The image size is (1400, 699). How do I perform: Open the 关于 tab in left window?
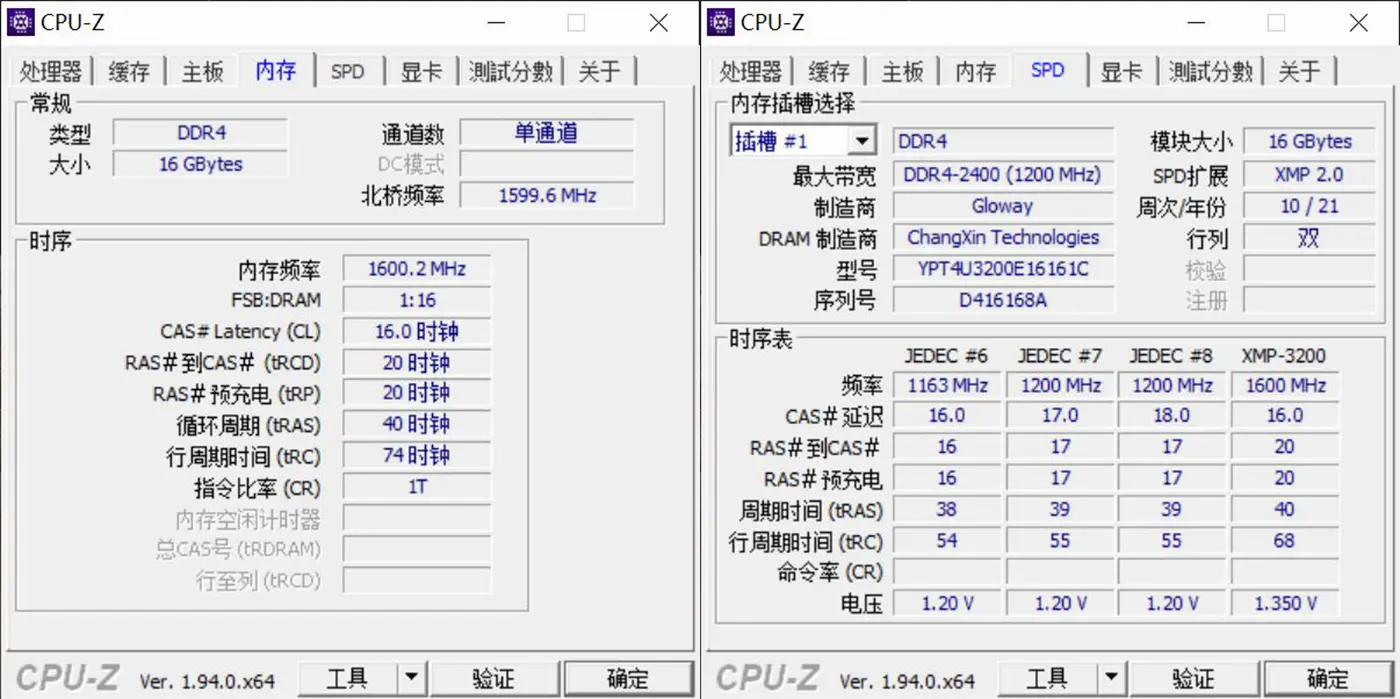point(599,72)
